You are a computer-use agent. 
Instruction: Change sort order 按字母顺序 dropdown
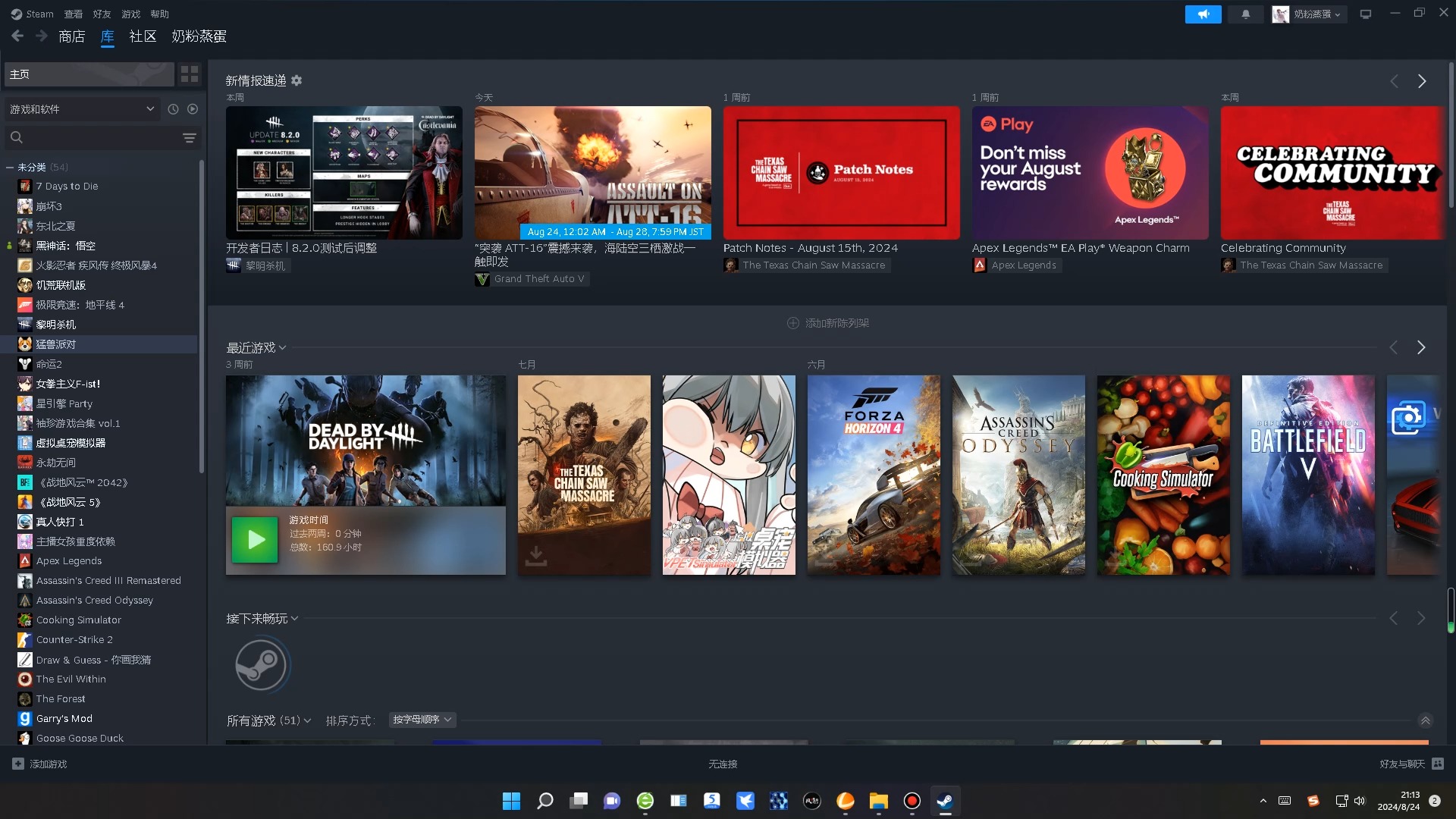pos(422,720)
